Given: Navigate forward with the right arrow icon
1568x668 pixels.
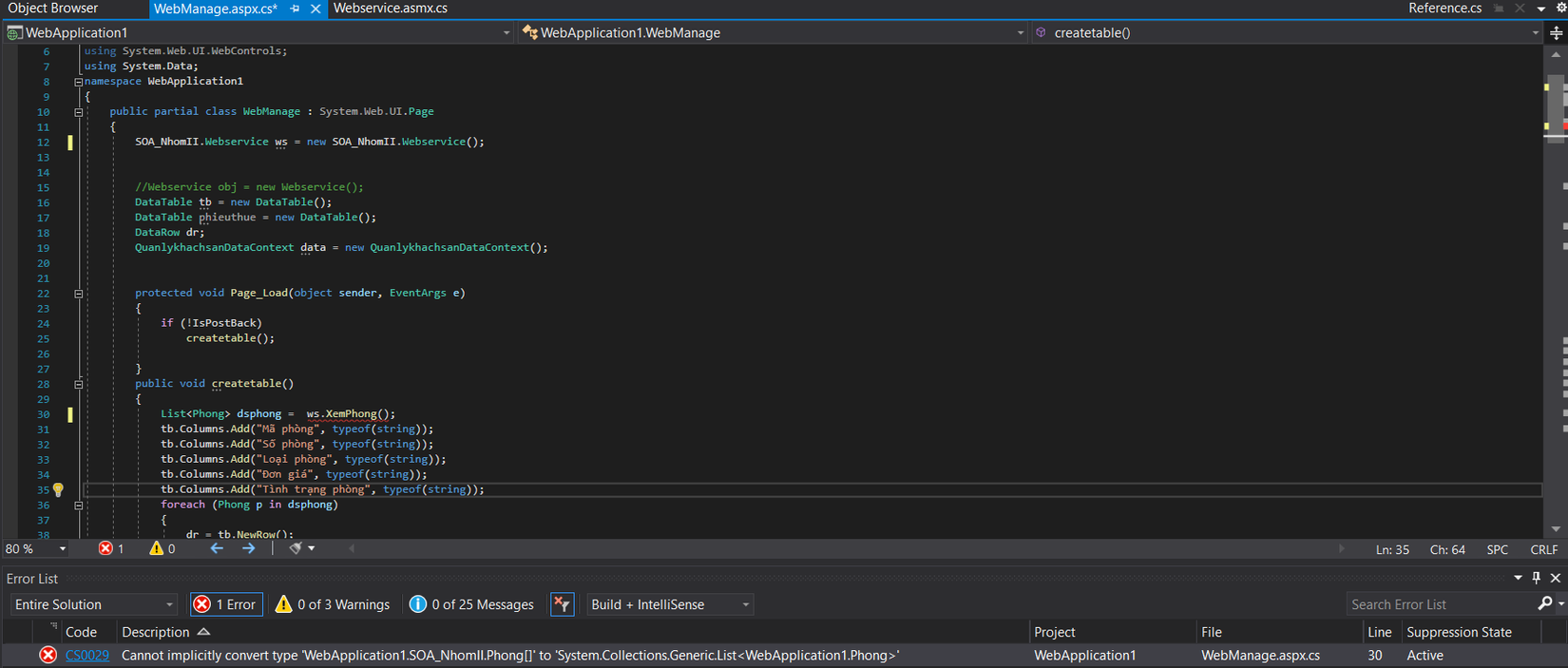Looking at the screenshot, I should click(x=248, y=548).
